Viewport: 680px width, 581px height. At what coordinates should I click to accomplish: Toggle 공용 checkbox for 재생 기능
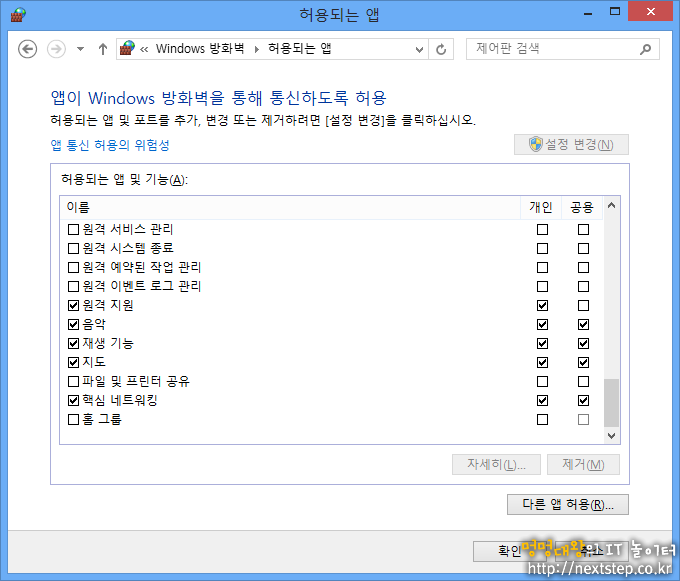pyautogui.click(x=583, y=343)
